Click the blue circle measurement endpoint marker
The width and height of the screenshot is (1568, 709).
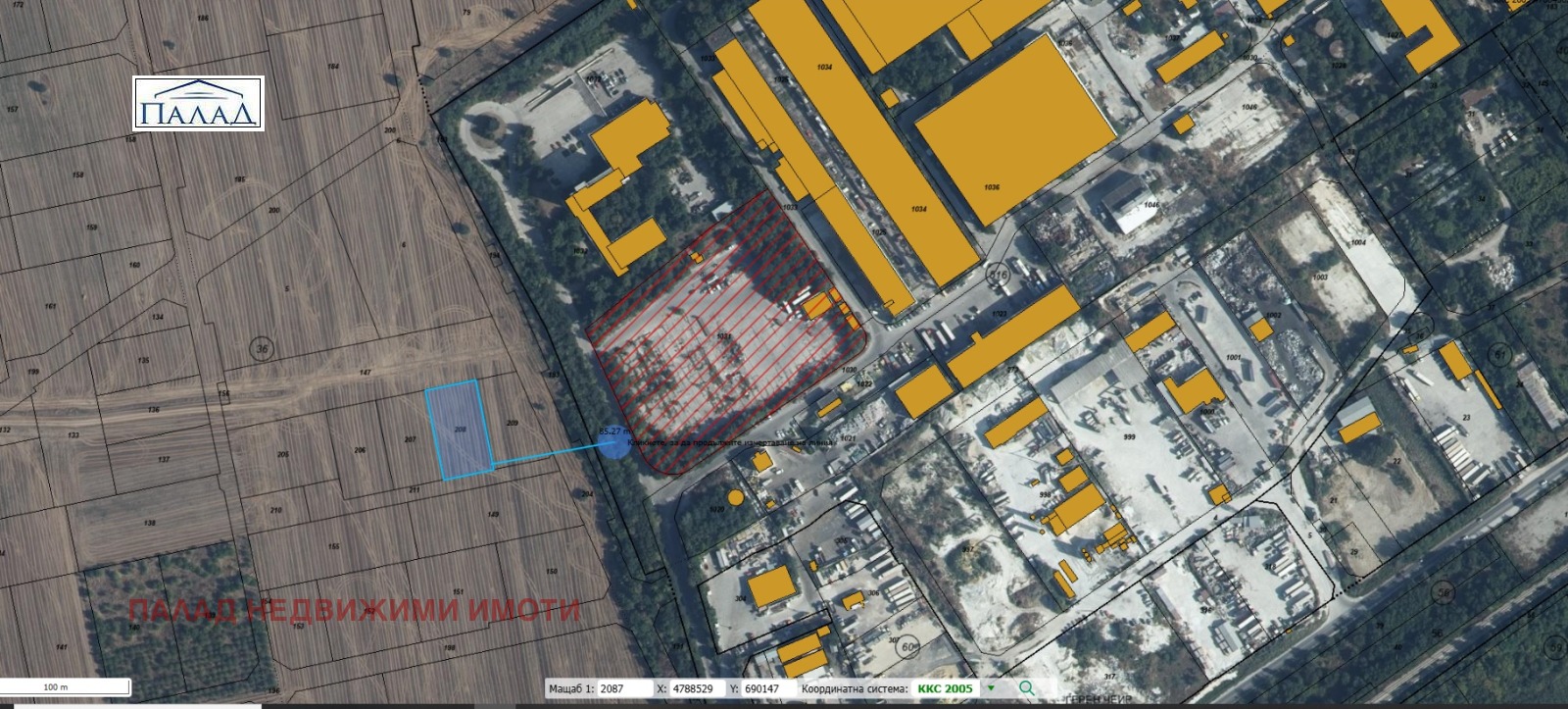pyautogui.click(x=613, y=445)
